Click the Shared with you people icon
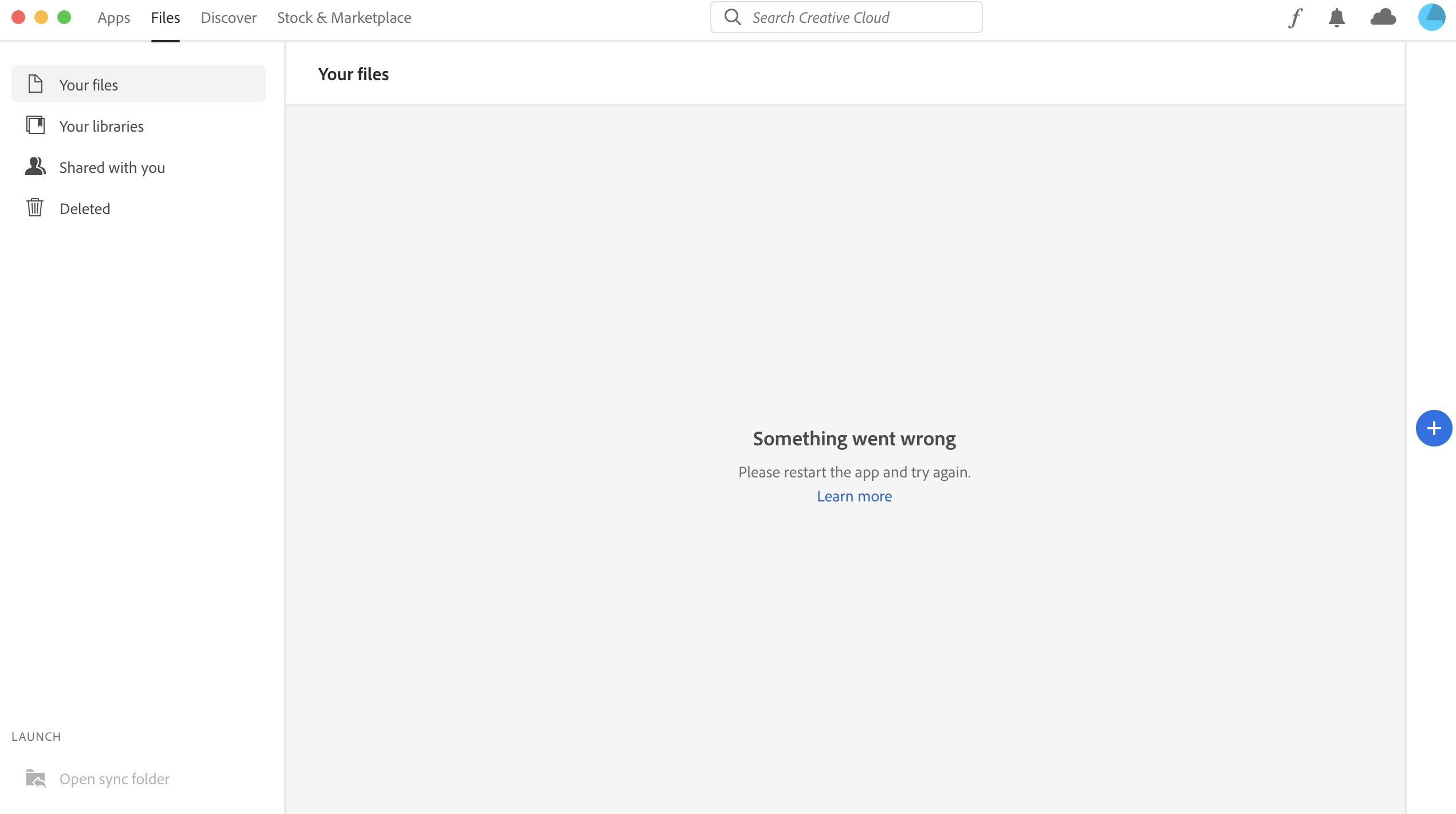The width and height of the screenshot is (1456, 814). (x=36, y=167)
